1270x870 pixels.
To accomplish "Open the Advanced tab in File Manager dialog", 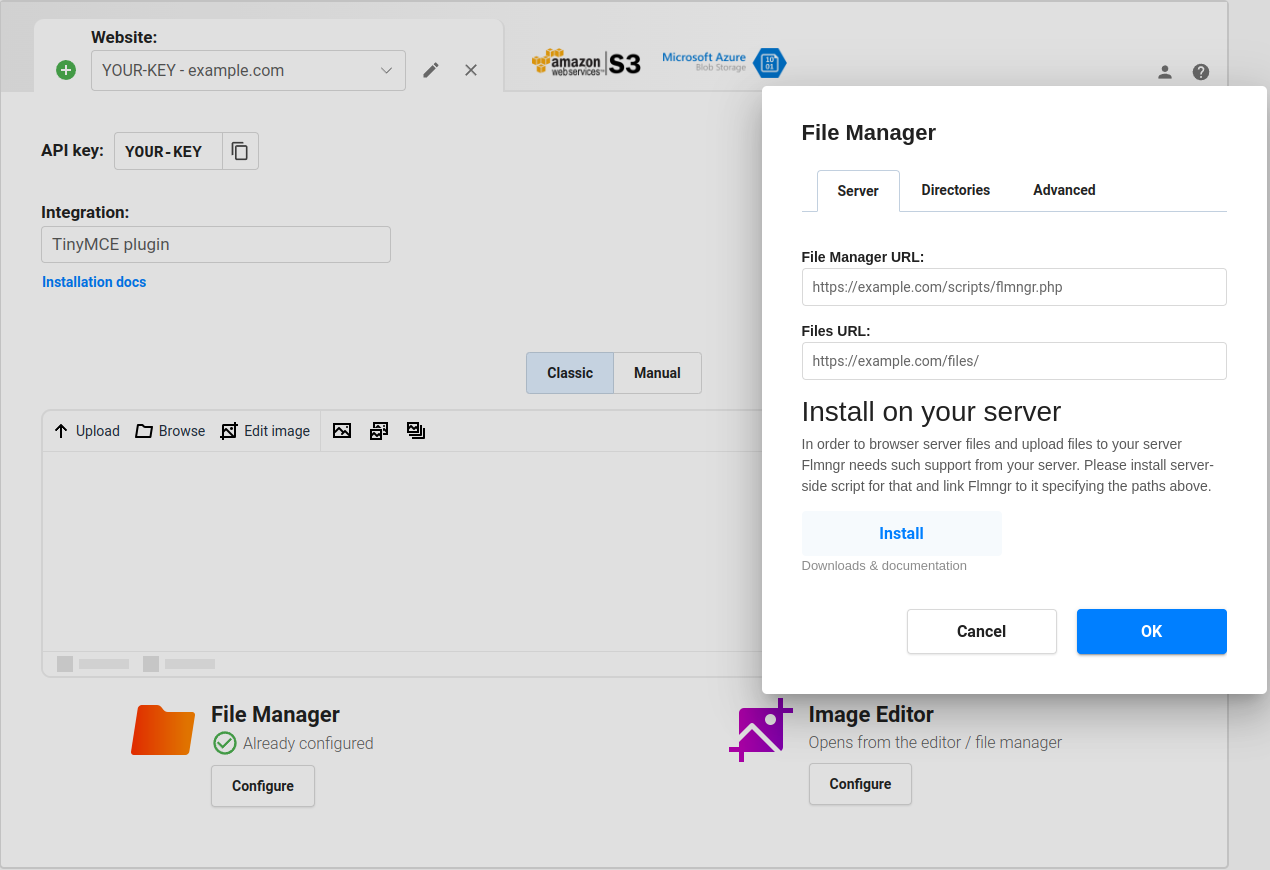I will [x=1063, y=190].
